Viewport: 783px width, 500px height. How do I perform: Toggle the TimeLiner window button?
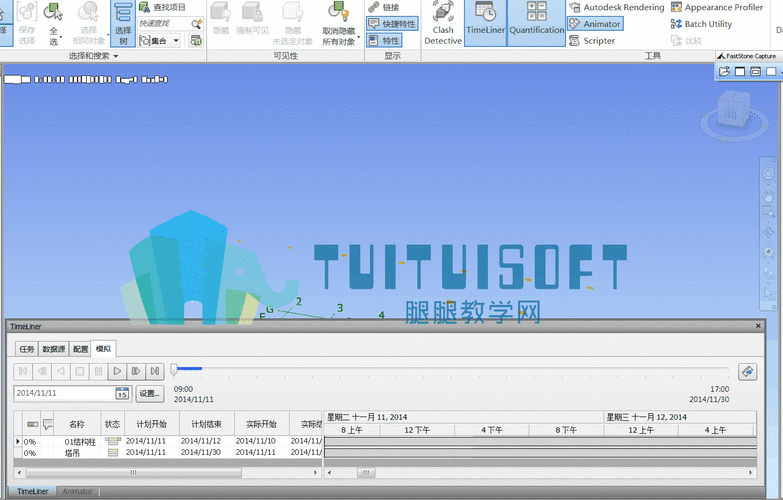tap(485, 23)
